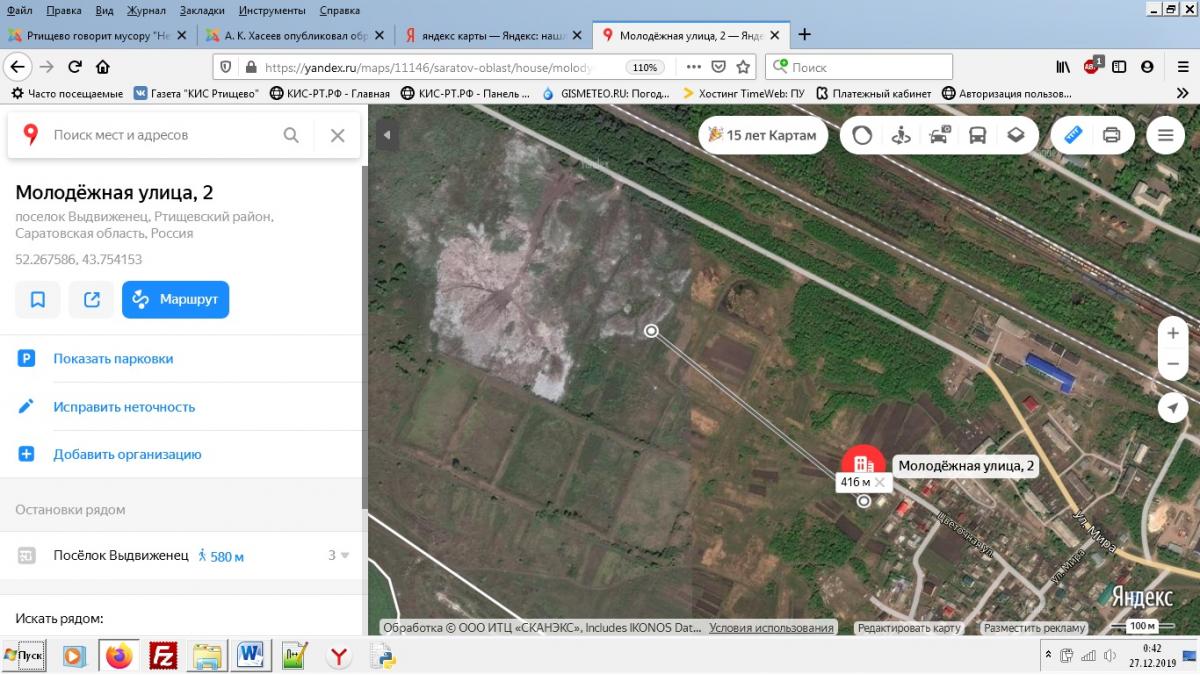Image resolution: width=1200 pixels, height=675 pixels.
Task: Expand Посёлок Выдвиженец stop routes
Action: pyautogui.click(x=344, y=555)
